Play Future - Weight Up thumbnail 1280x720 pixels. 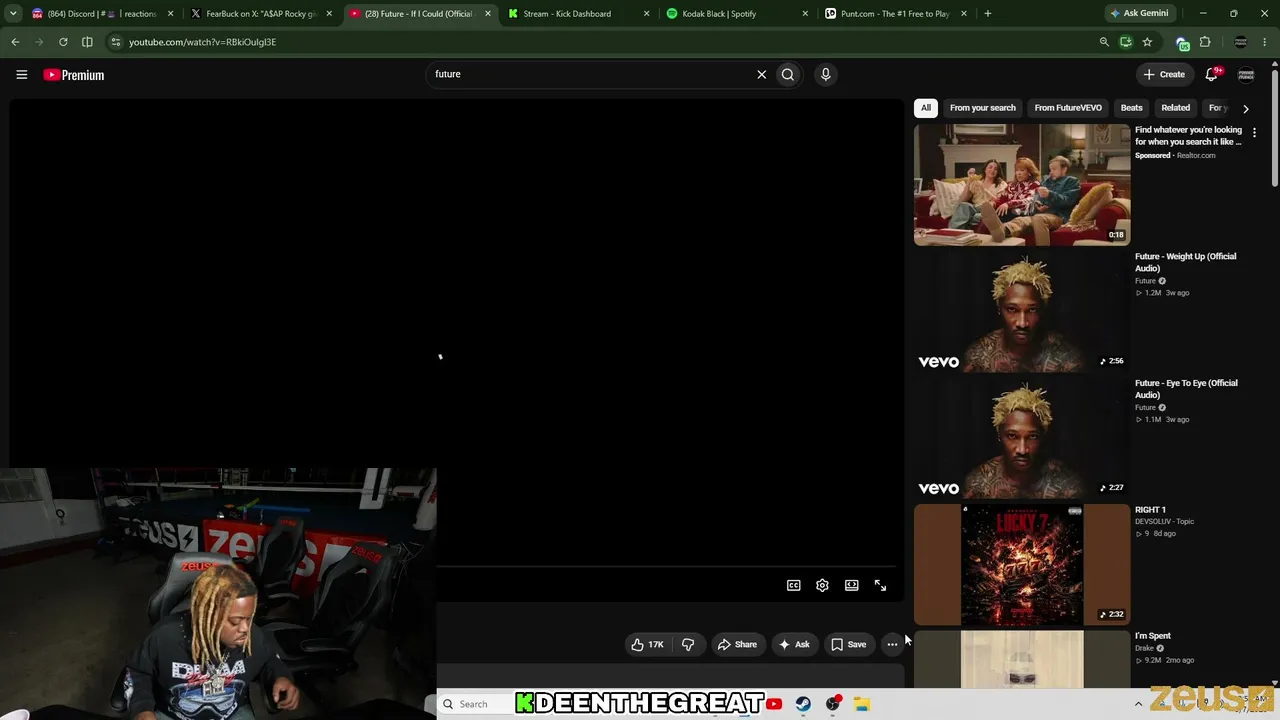[x=1022, y=311]
